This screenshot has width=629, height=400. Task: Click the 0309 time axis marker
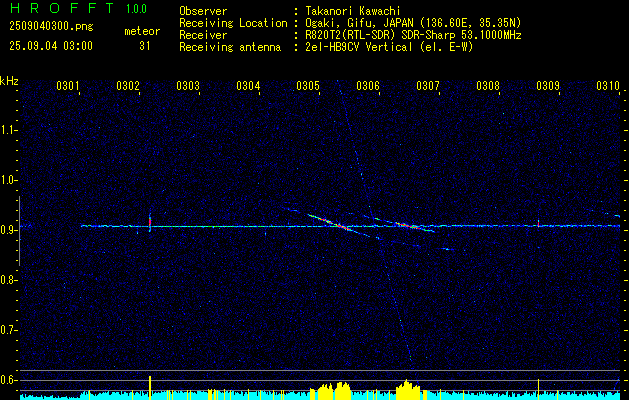(x=548, y=86)
